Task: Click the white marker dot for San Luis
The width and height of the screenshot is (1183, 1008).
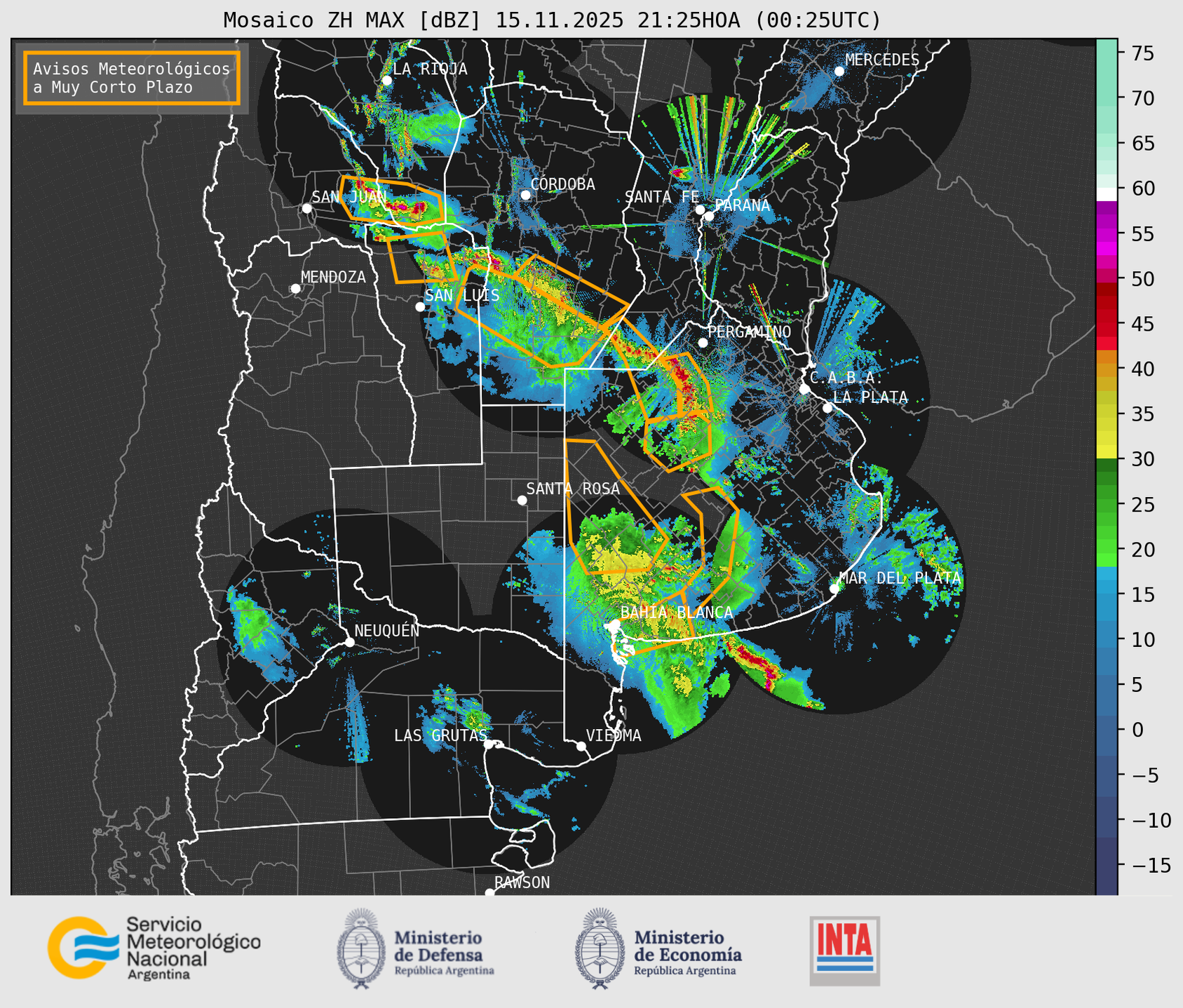Action: pos(420,307)
